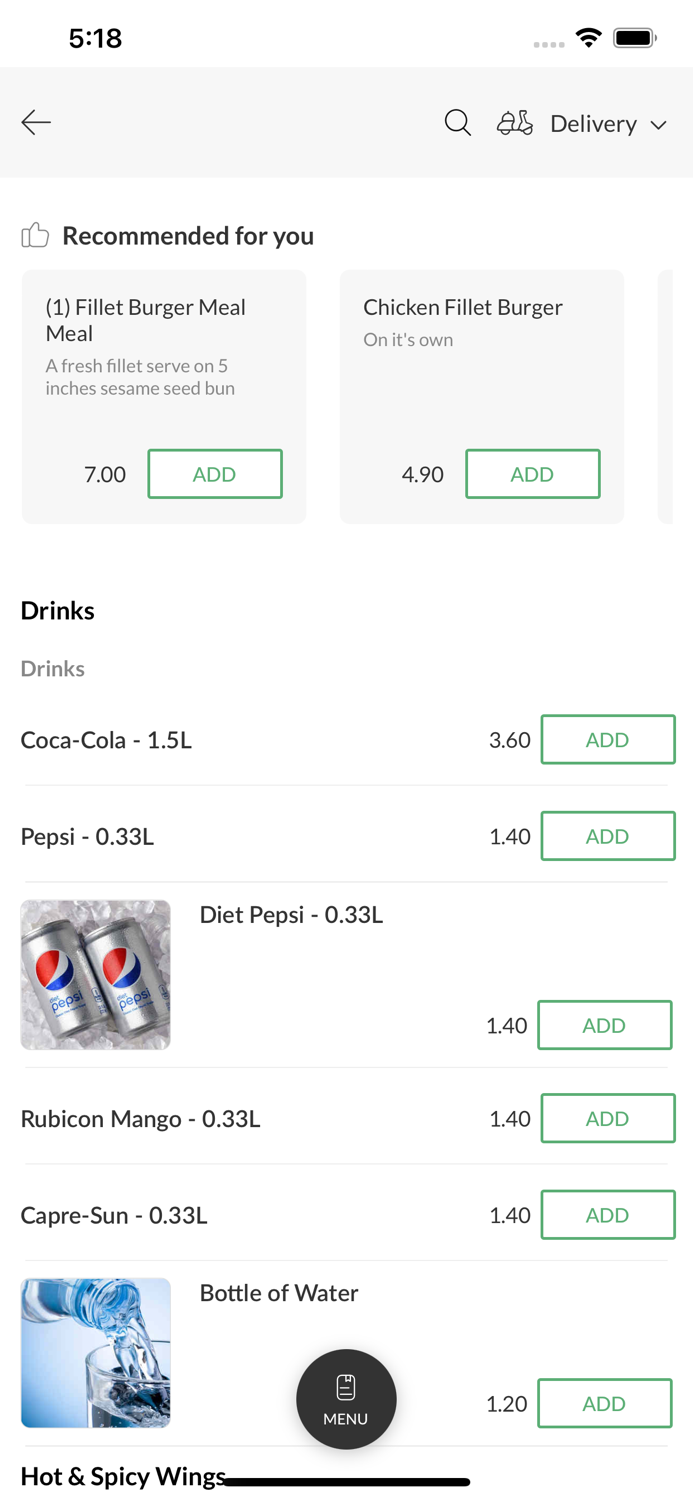Add Rubicon Mango 0.33L to order

[x=607, y=1118]
